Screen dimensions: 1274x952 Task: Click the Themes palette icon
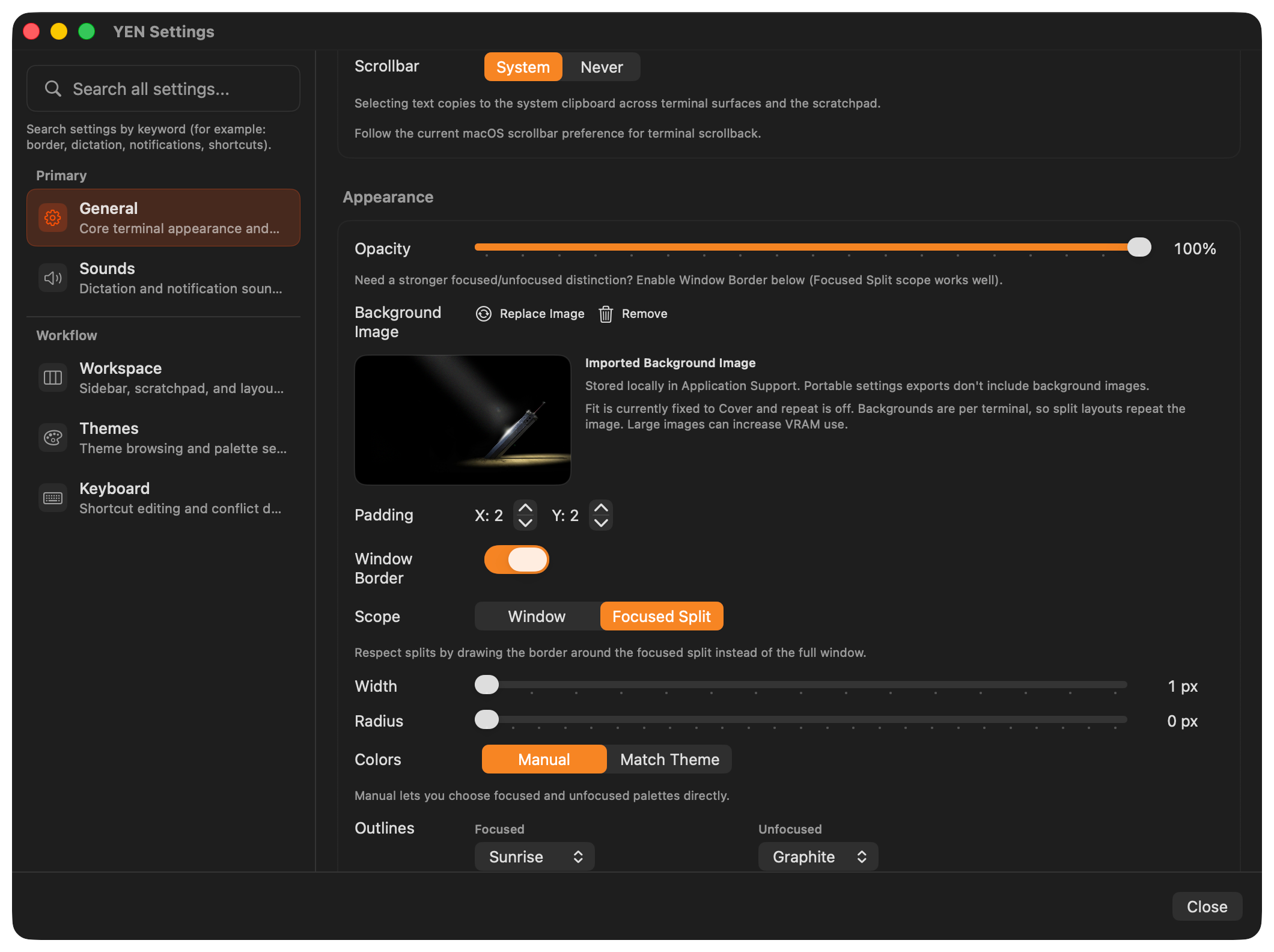[53, 438]
